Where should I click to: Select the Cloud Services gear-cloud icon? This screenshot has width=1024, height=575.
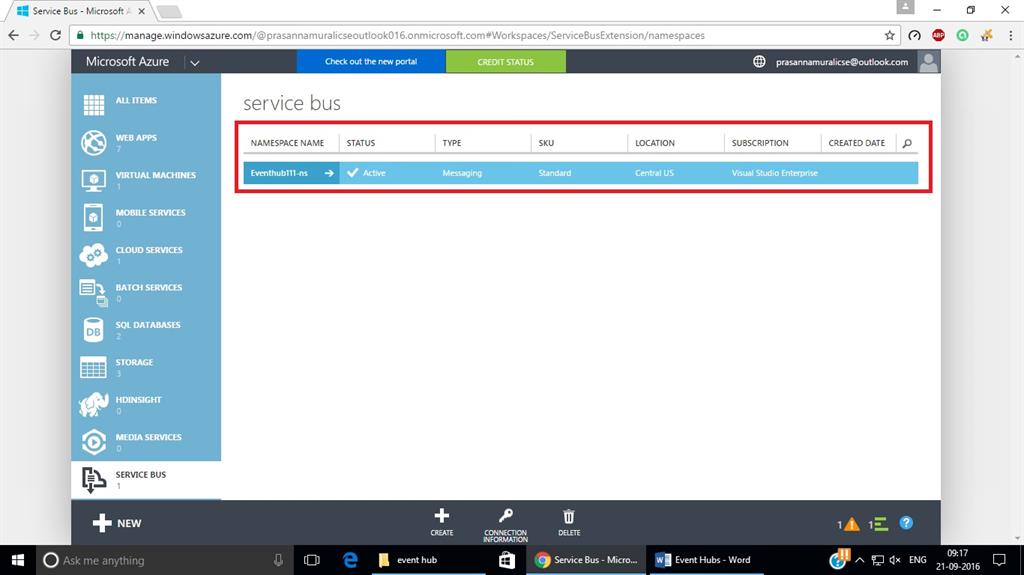coord(93,255)
